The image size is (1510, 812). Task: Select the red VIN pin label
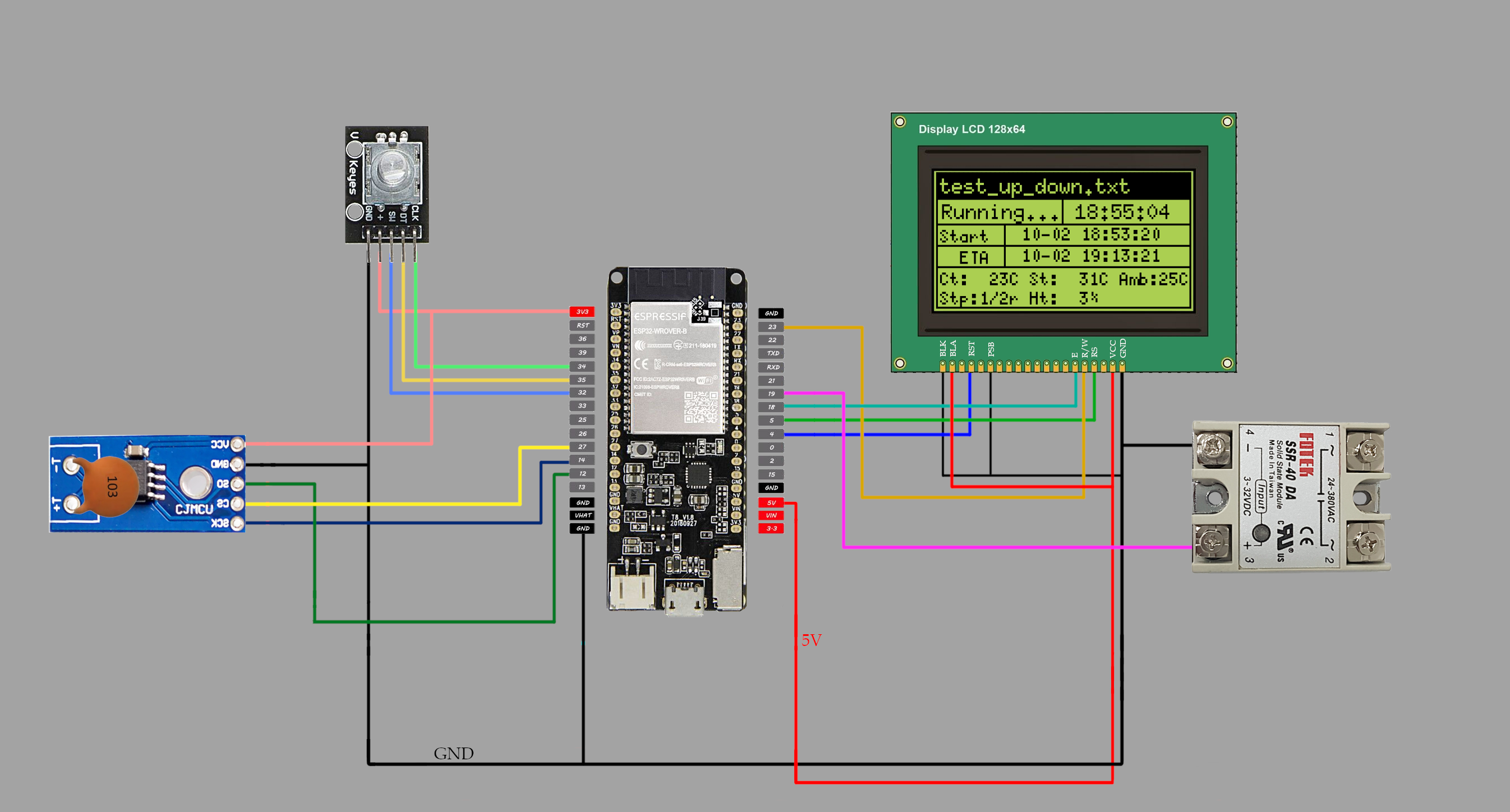[771, 515]
